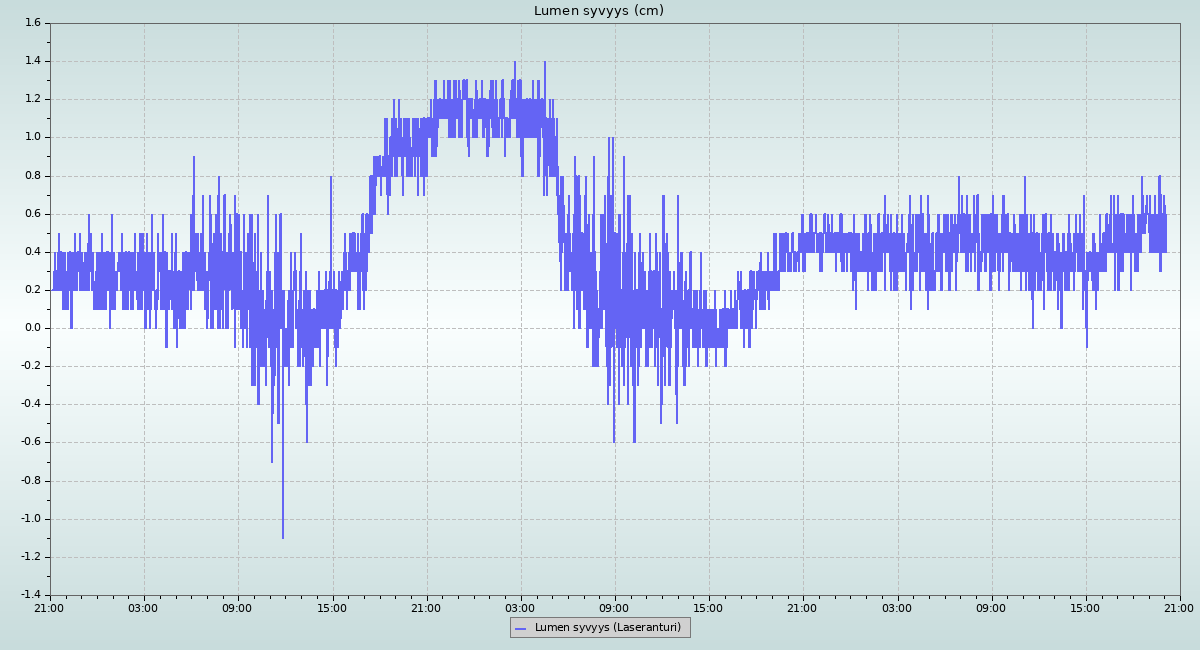Pick the -1.0 y-axis tick label
1200x650 pixels.
[30, 519]
